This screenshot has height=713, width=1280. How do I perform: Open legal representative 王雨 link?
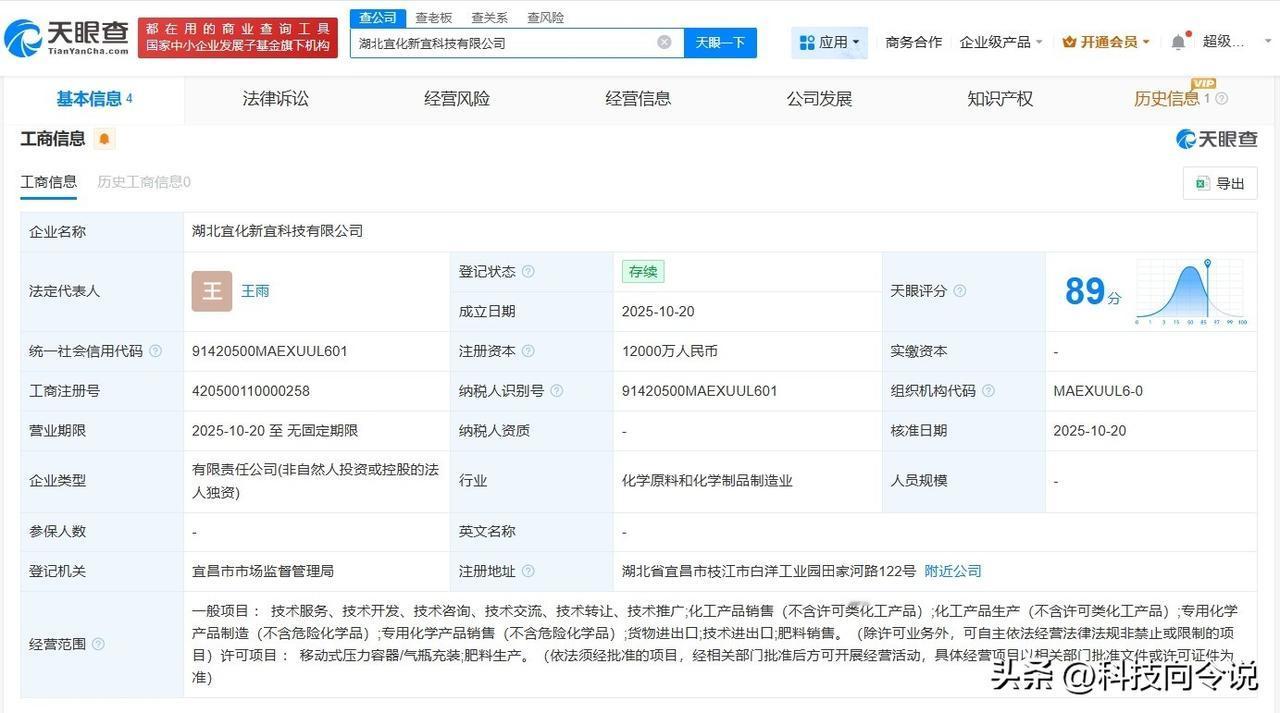(255, 291)
